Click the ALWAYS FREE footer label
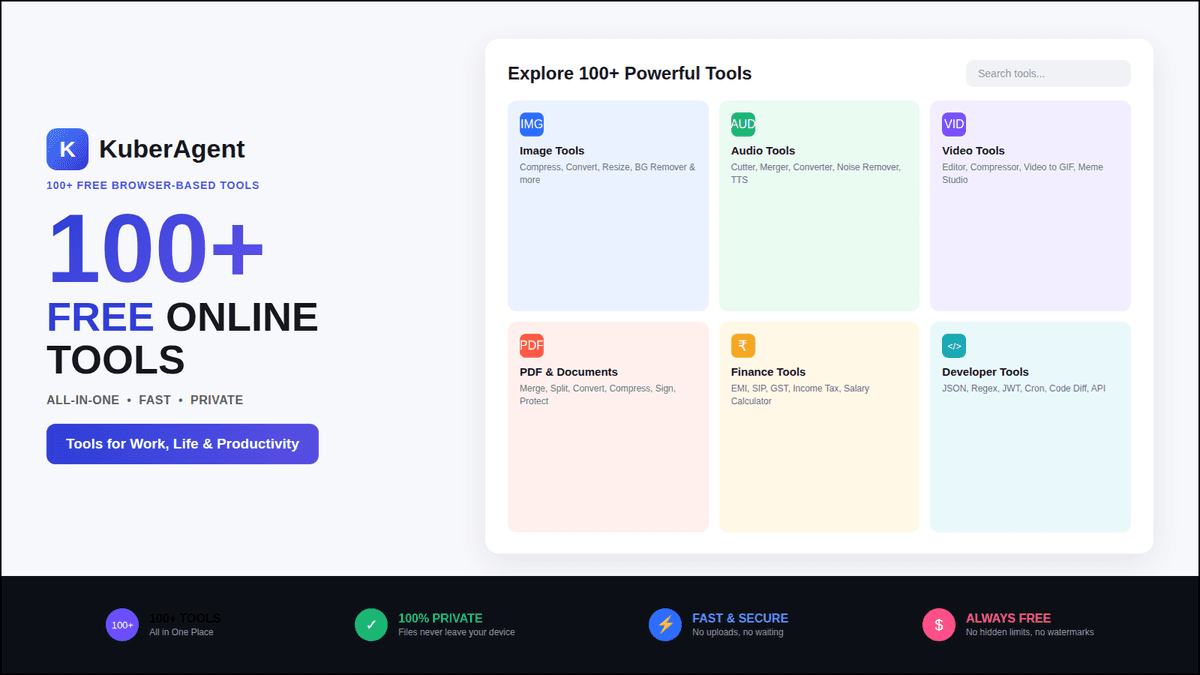The image size is (1200, 675). [x=1008, y=618]
